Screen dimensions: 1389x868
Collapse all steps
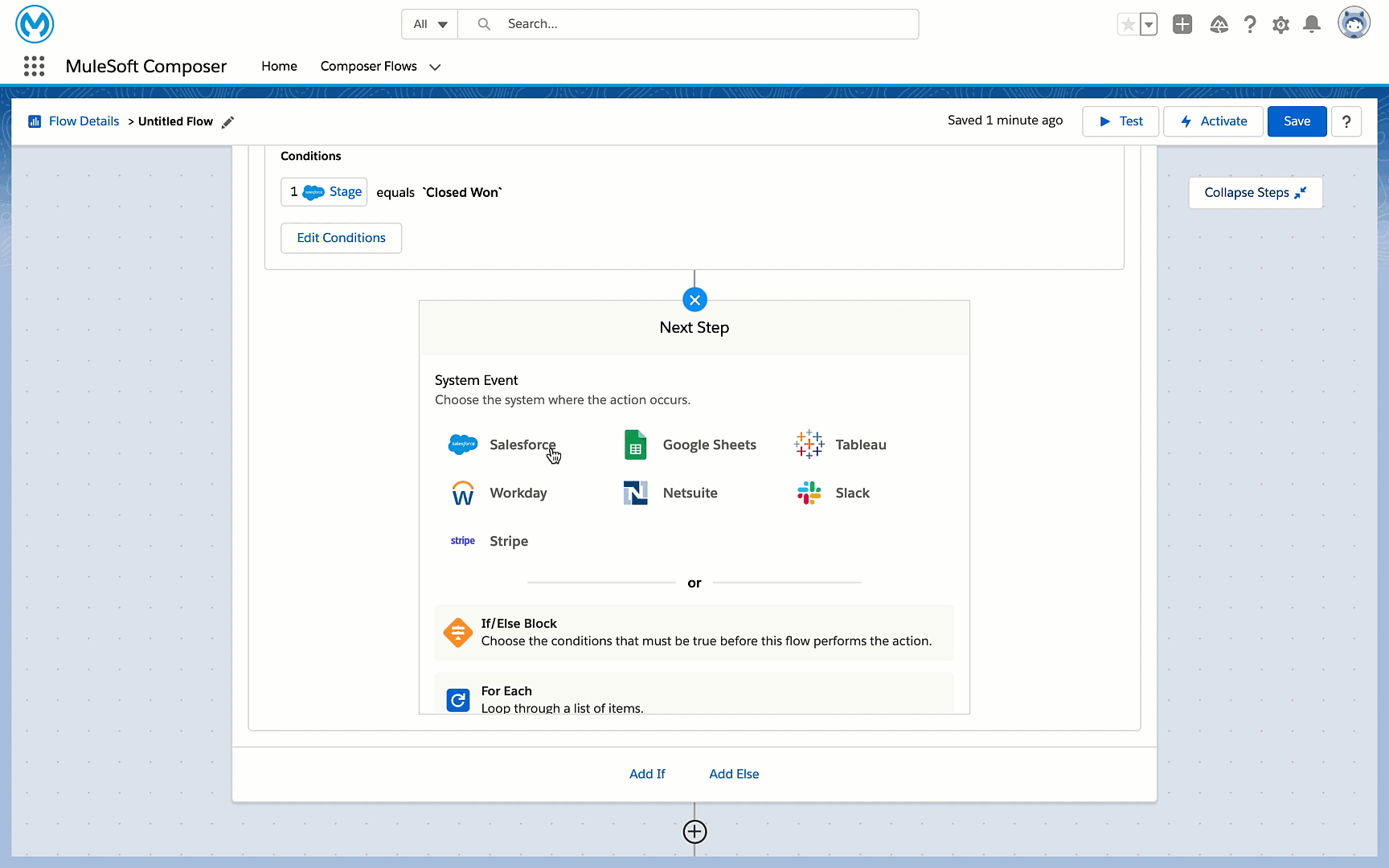coord(1256,193)
